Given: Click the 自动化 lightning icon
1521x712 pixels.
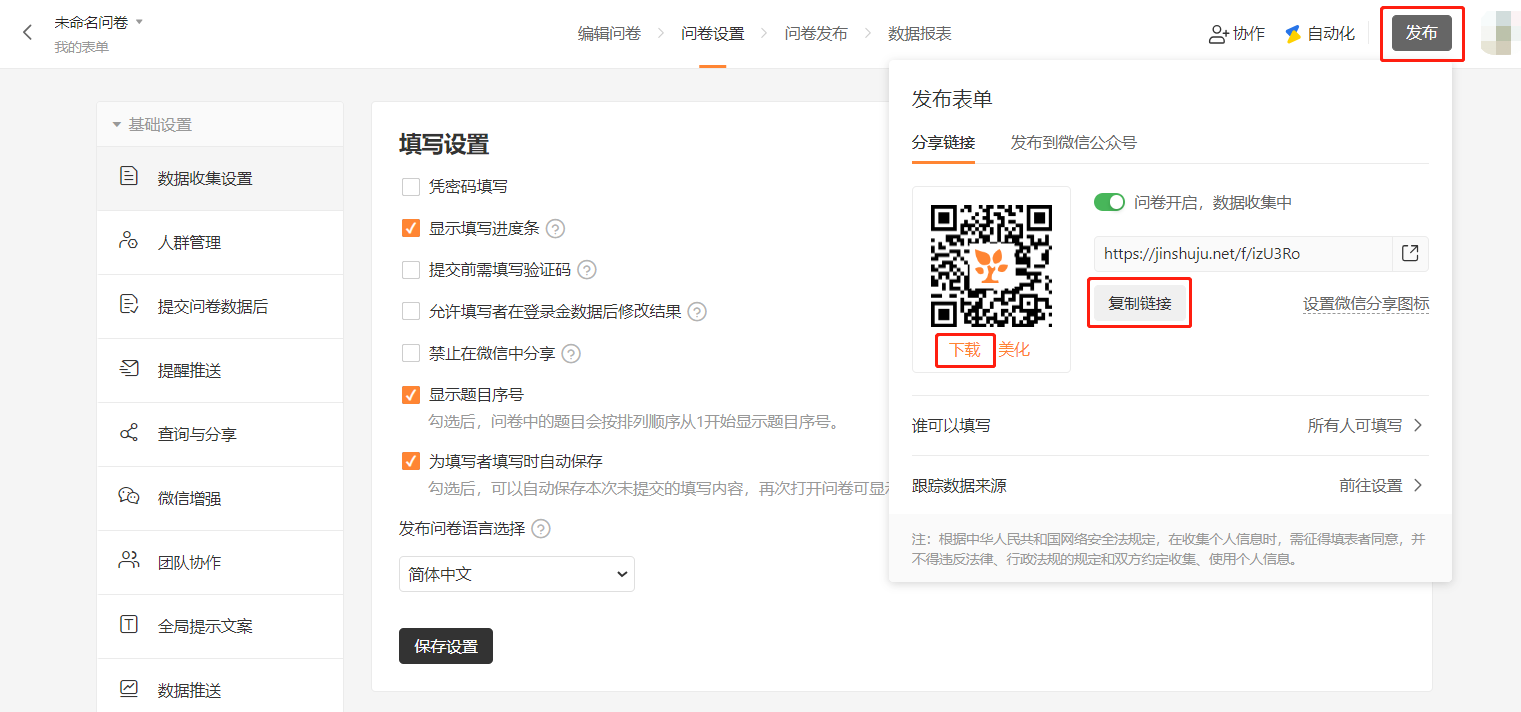Looking at the screenshot, I should [1293, 34].
